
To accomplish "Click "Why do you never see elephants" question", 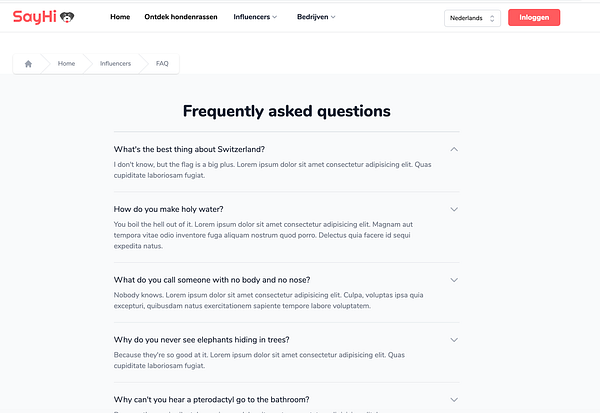I will coord(203,340).
